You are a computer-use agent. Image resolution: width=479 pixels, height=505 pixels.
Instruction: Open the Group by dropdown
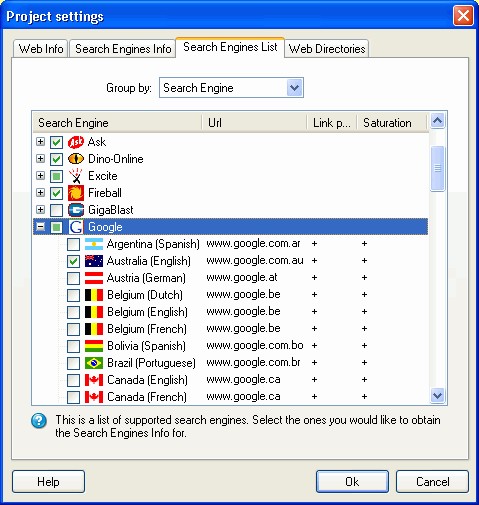coord(295,88)
